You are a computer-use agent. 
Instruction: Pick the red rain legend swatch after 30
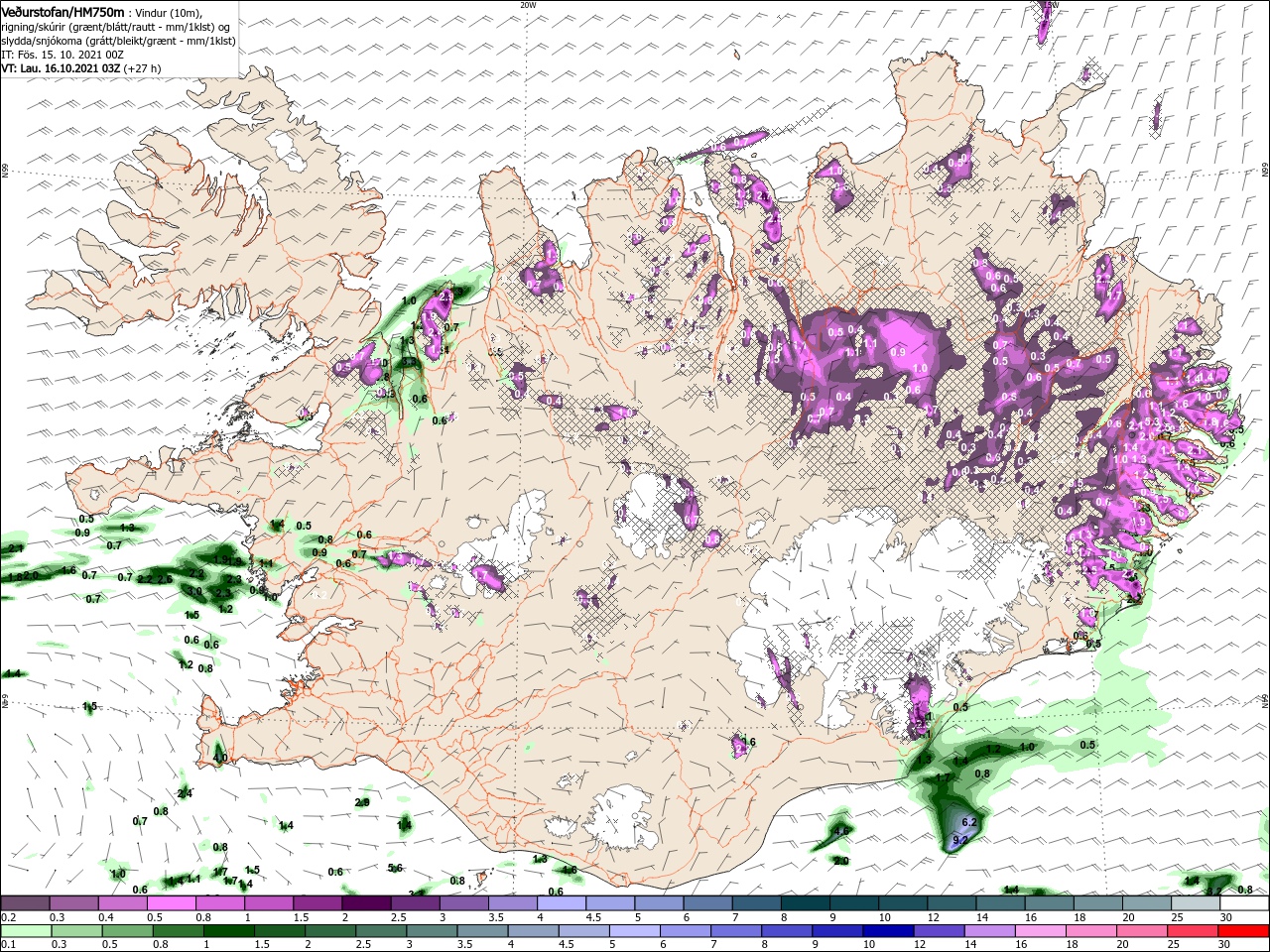[x=1245, y=931]
